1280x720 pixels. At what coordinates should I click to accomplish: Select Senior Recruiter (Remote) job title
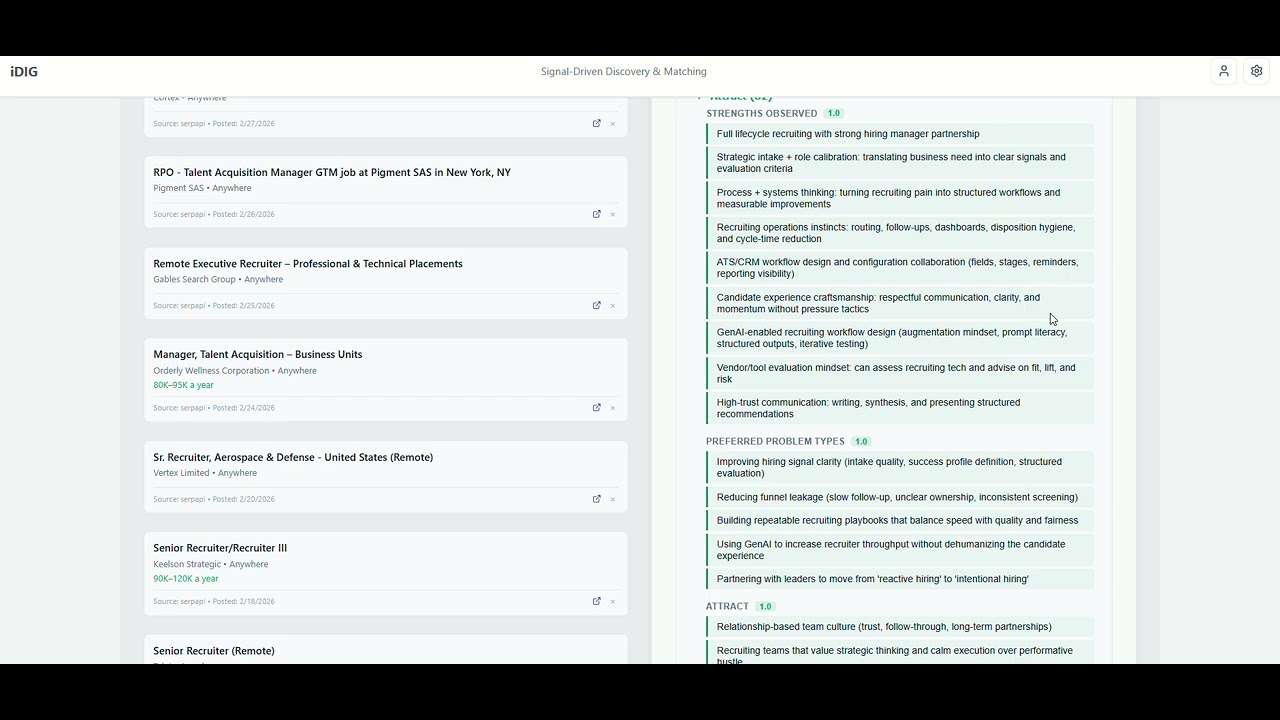pyautogui.click(x=214, y=651)
